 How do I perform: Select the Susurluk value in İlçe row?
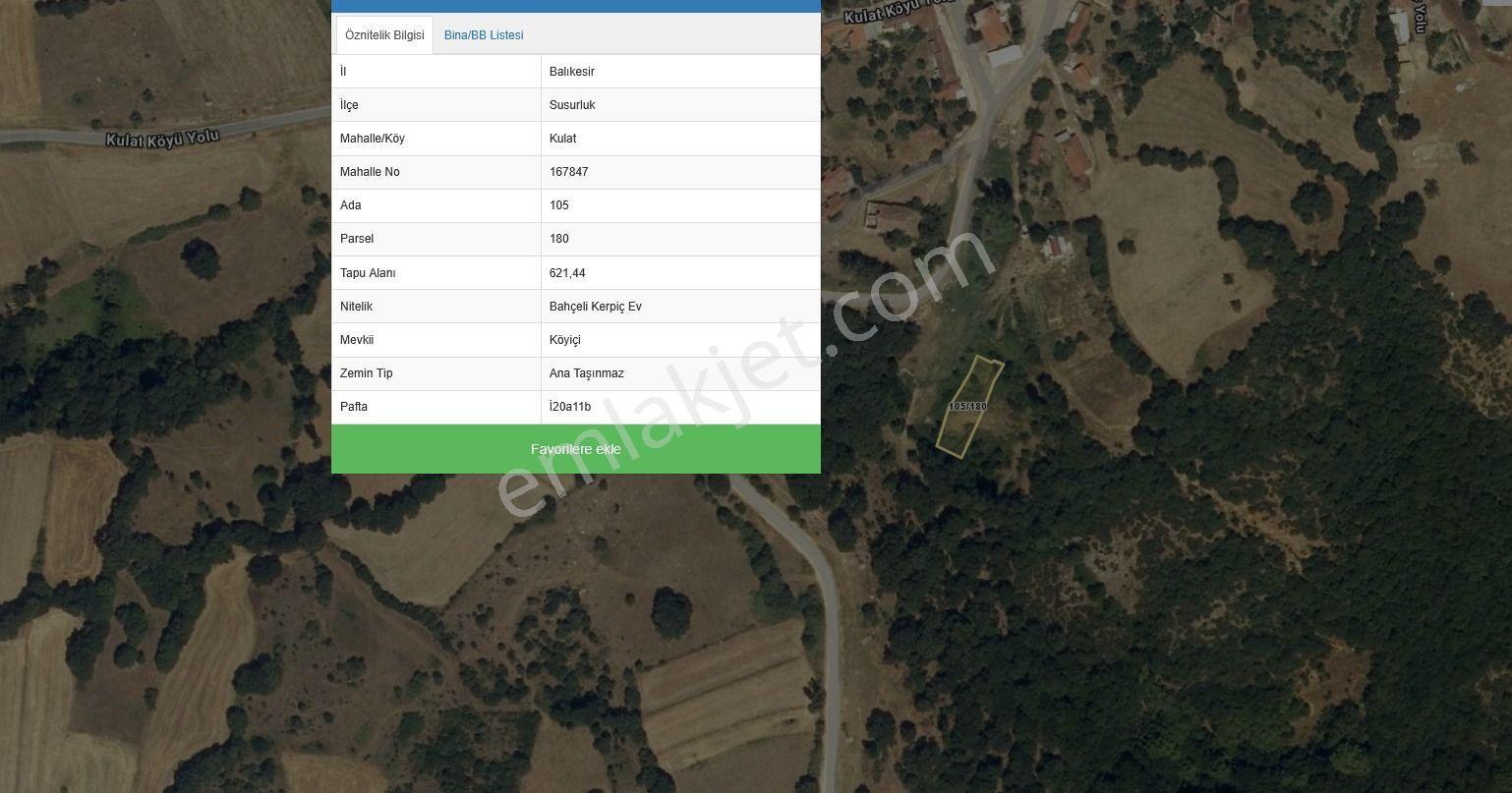tap(572, 105)
